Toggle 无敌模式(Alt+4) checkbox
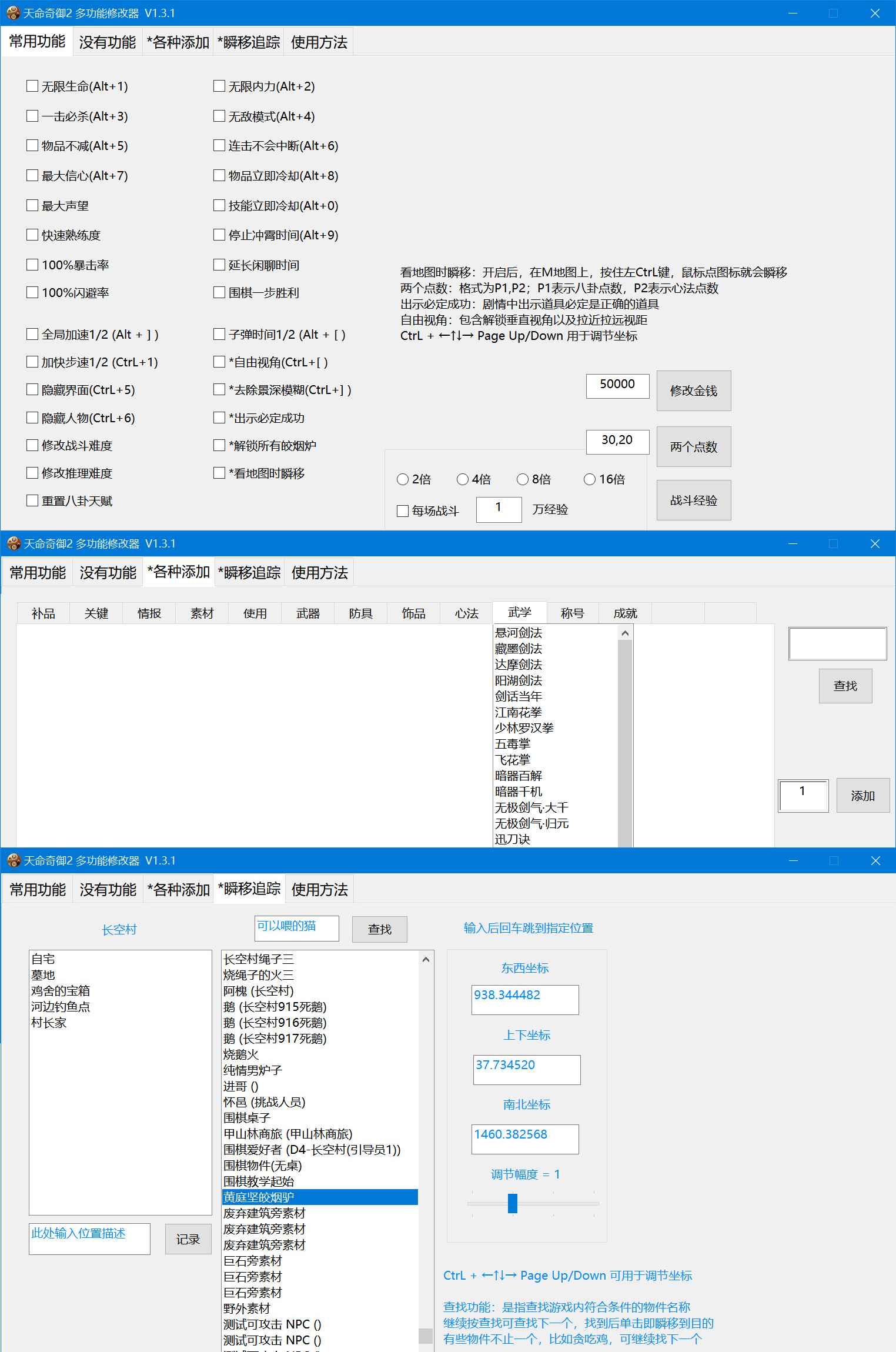 219,116
